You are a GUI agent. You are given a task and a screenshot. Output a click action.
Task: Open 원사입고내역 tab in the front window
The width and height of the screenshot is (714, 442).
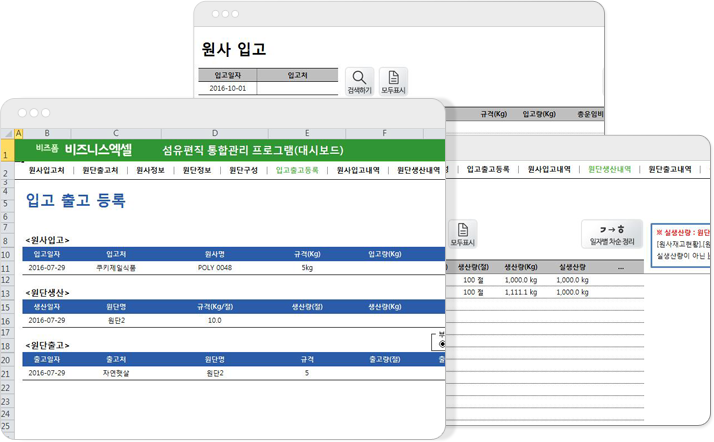tap(358, 170)
